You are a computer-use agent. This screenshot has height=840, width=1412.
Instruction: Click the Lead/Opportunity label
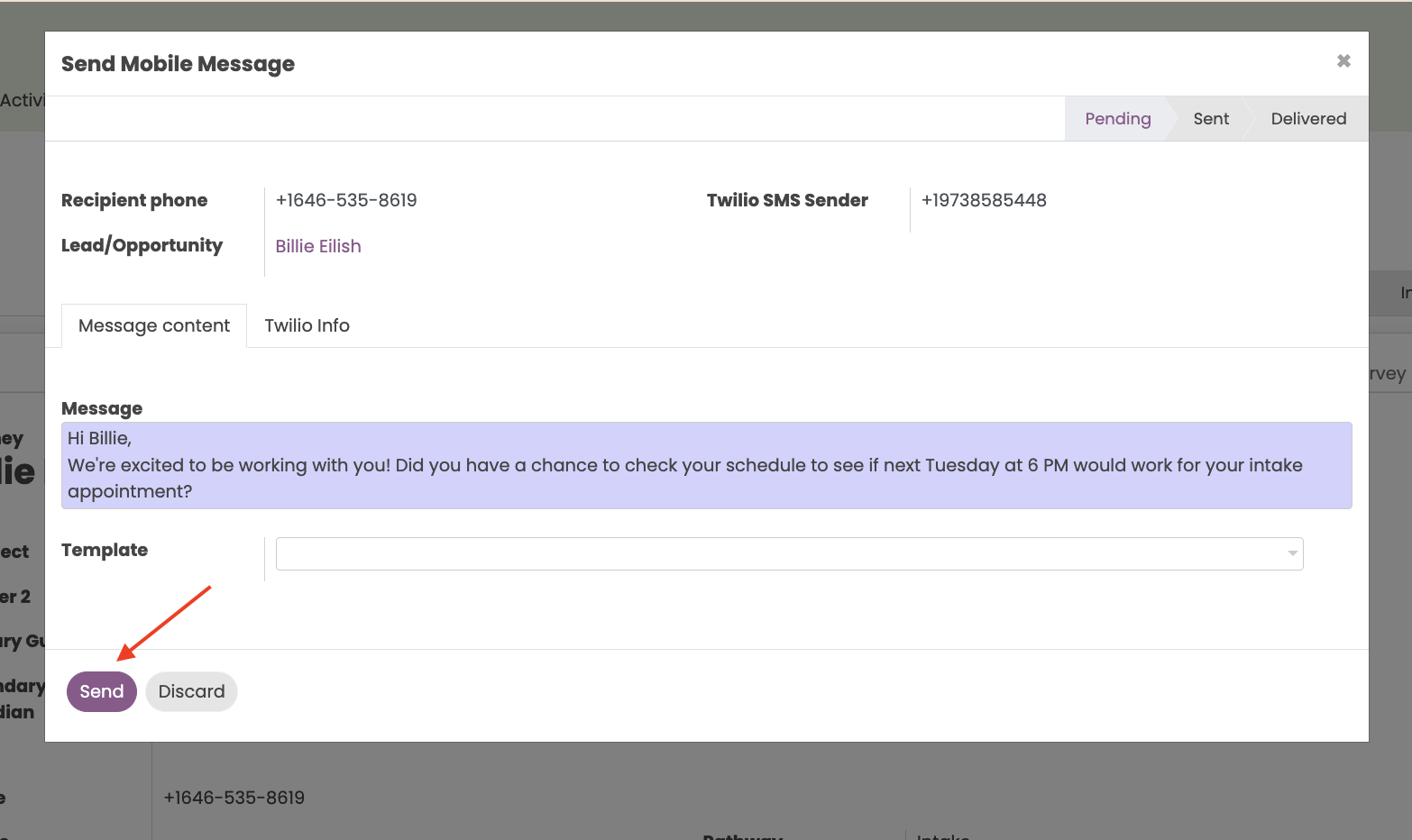coord(142,245)
